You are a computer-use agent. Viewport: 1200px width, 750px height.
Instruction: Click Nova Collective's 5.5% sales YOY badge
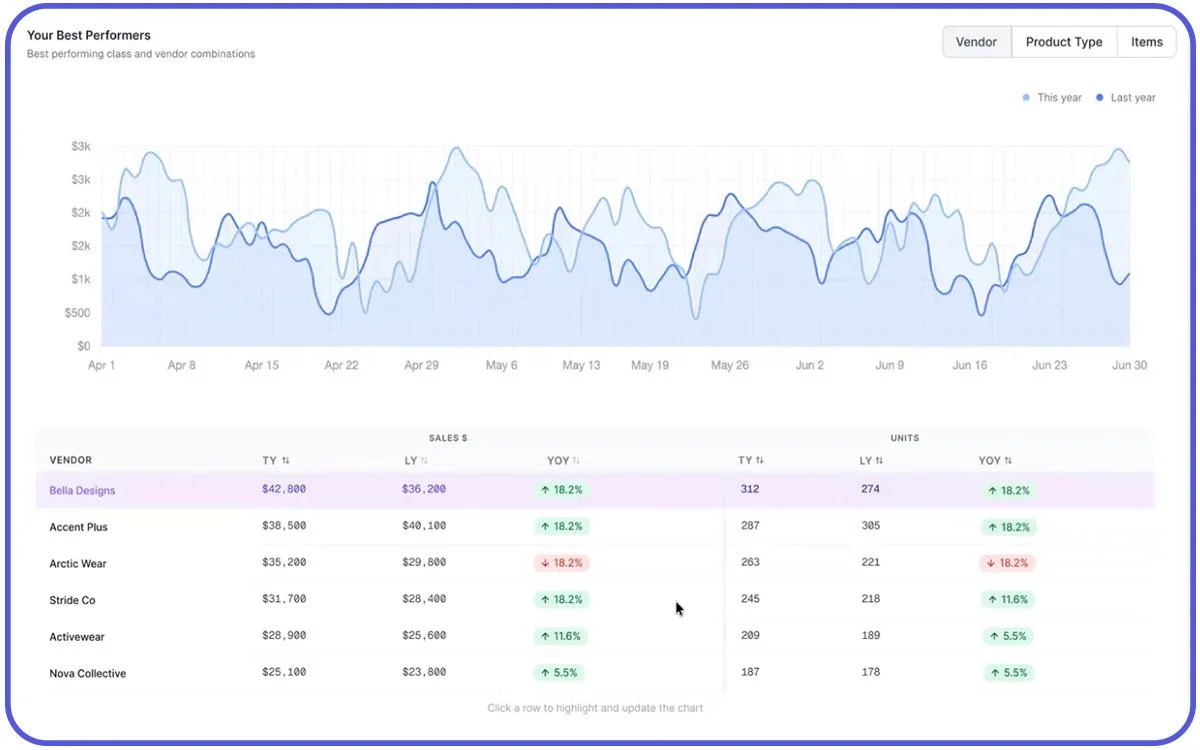pos(560,673)
